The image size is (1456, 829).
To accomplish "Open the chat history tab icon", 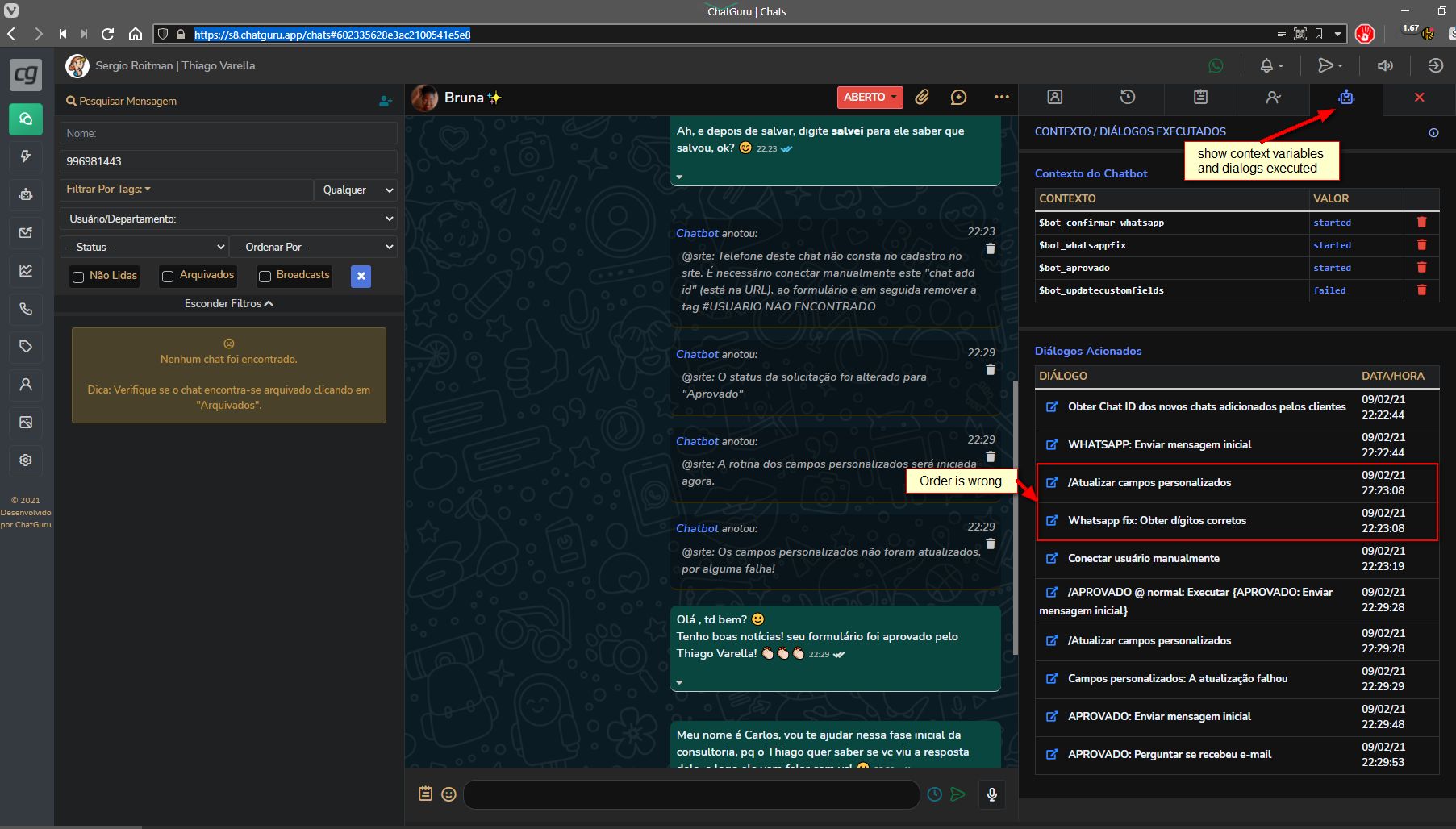I will (x=1127, y=98).
